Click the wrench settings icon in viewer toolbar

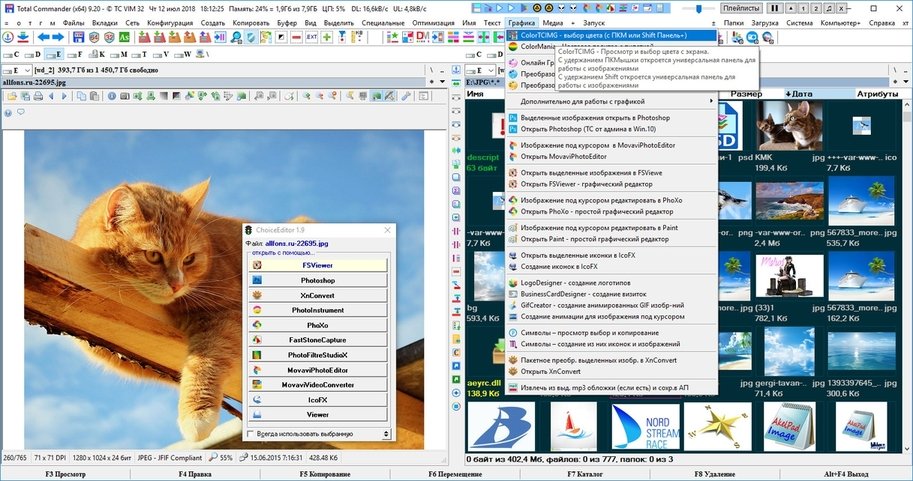click(406, 96)
